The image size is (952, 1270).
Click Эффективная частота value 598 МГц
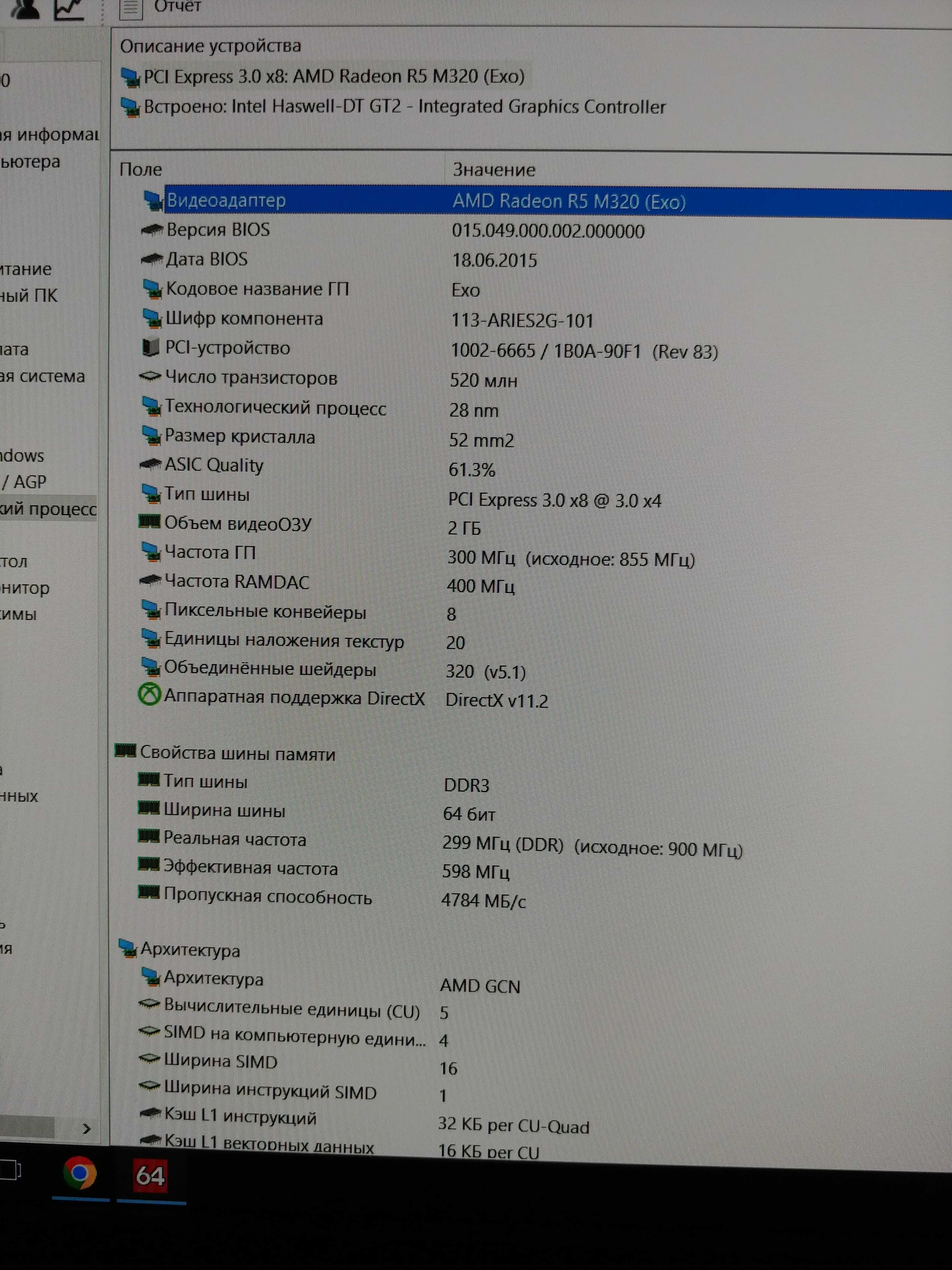pos(476,872)
